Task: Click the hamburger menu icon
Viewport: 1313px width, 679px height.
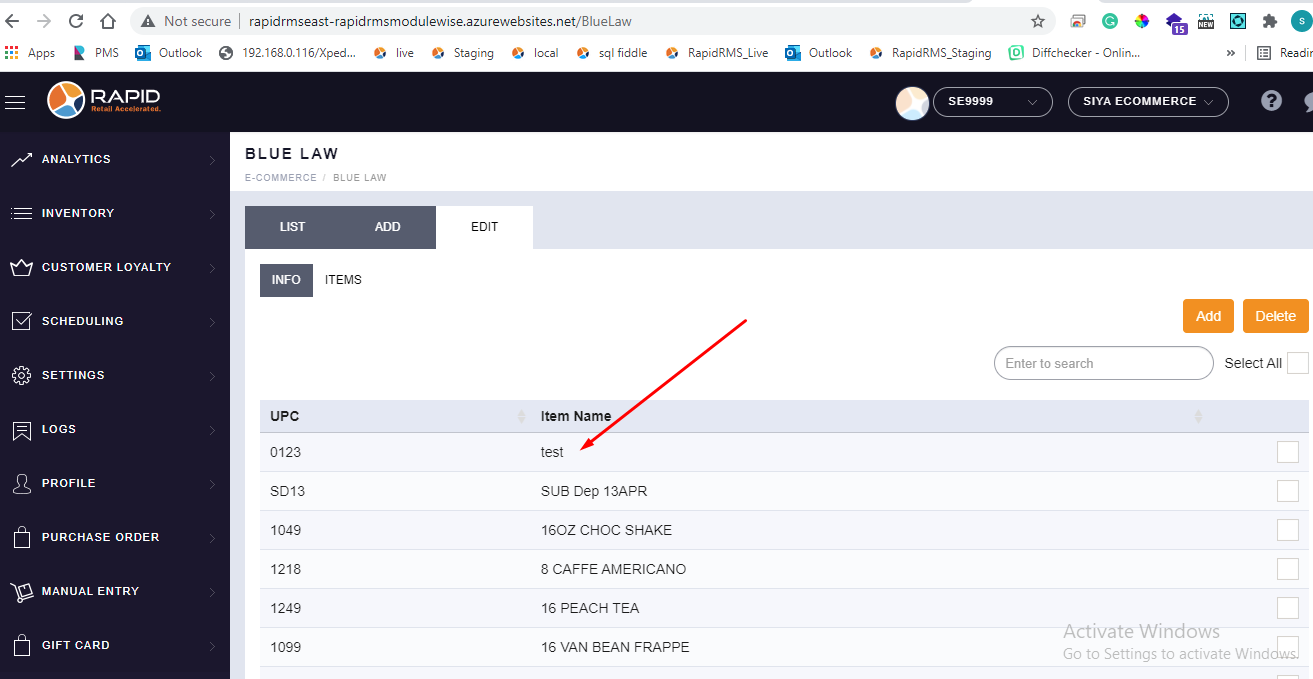Action: pyautogui.click(x=15, y=102)
